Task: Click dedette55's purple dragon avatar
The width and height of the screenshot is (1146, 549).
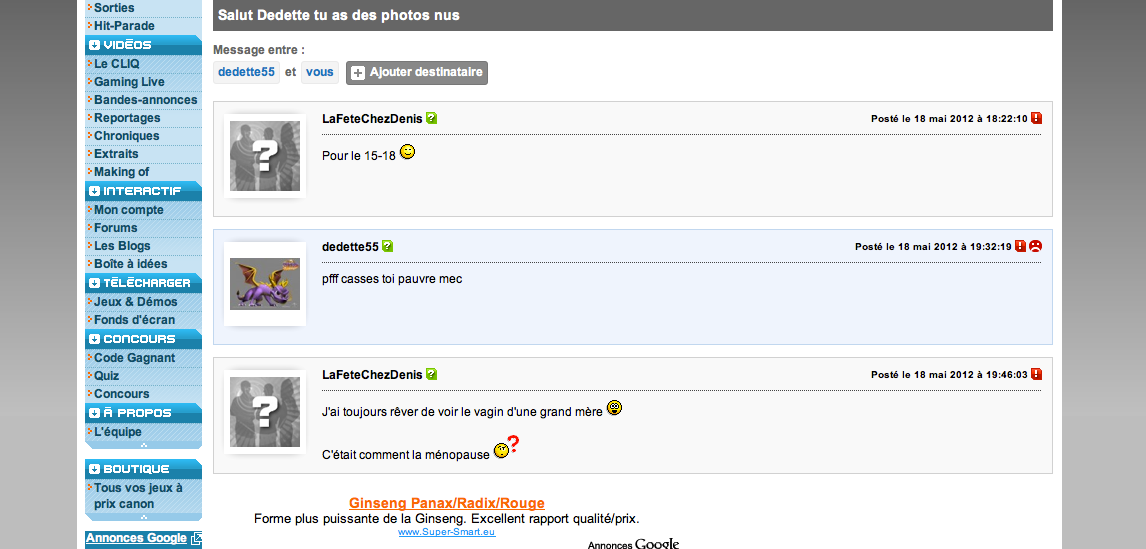Action: click(x=265, y=284)
